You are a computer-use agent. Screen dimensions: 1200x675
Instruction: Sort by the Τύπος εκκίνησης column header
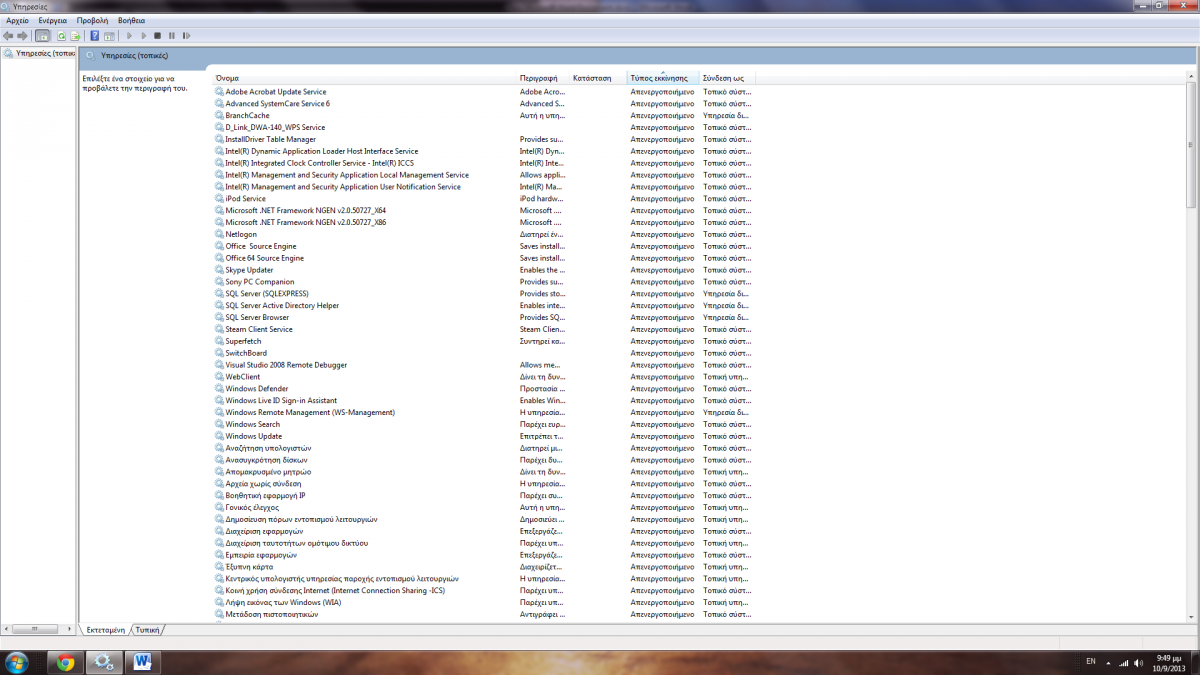click(662, 77)
